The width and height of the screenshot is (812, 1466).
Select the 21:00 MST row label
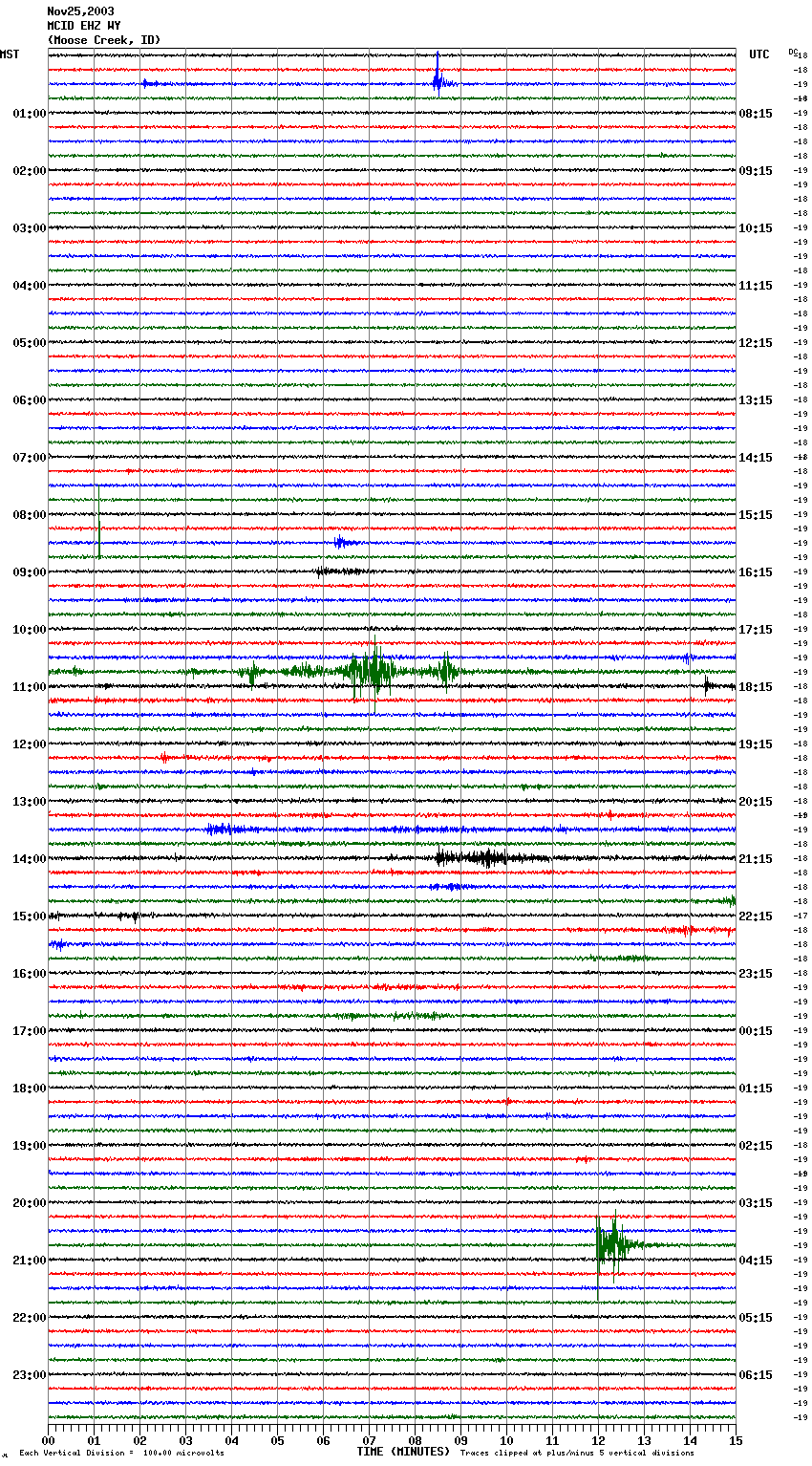point(30,1261)
